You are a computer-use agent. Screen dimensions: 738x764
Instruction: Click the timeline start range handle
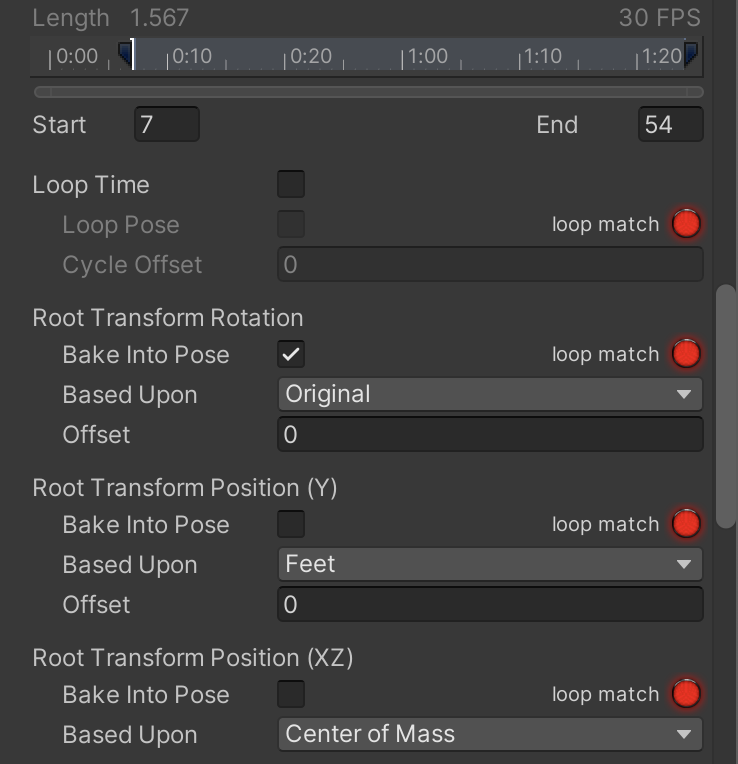pyautogui.click(x=125, y=52)
